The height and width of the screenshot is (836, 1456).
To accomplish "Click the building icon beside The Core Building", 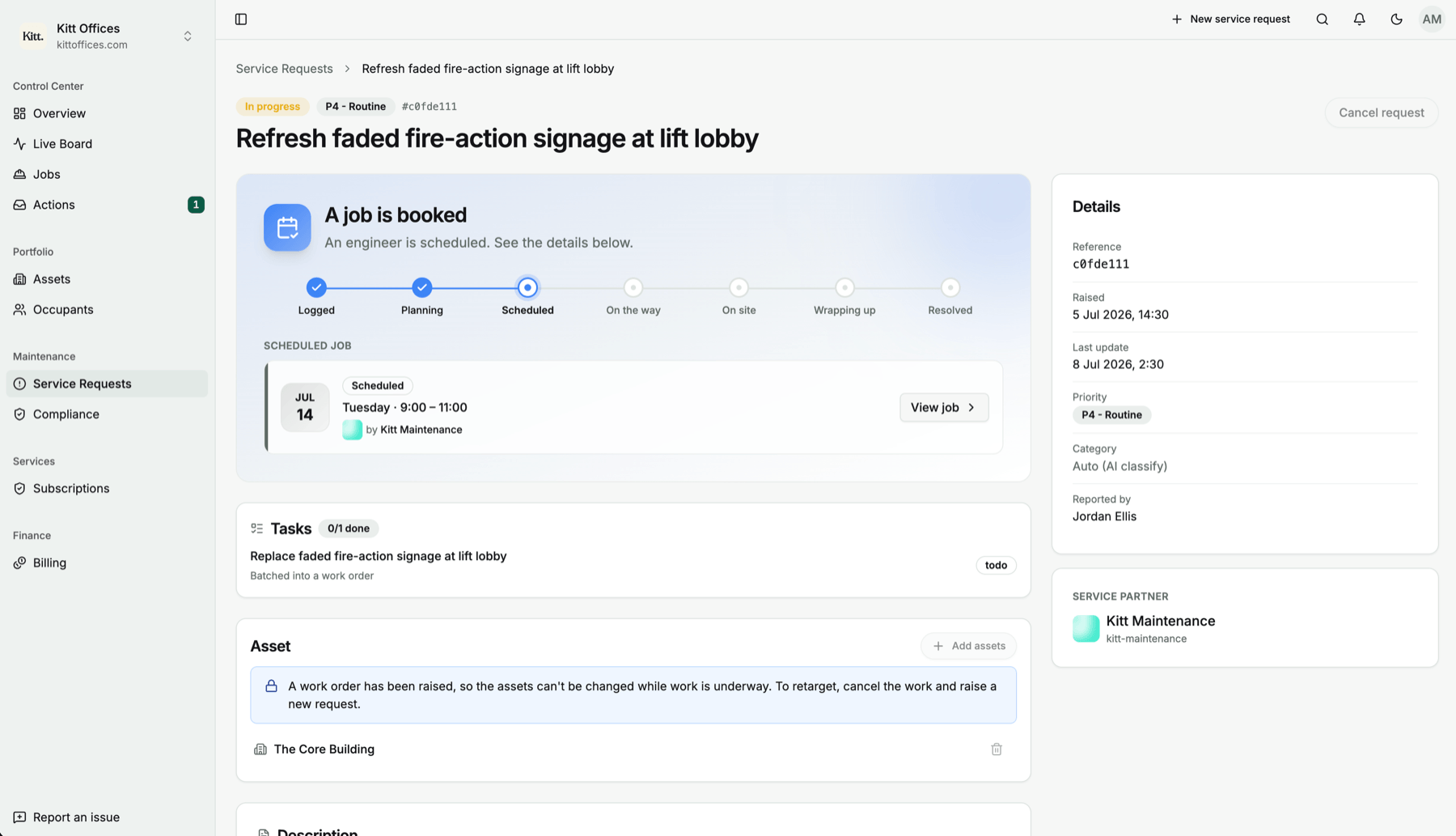I will click(x=260, y=749).
